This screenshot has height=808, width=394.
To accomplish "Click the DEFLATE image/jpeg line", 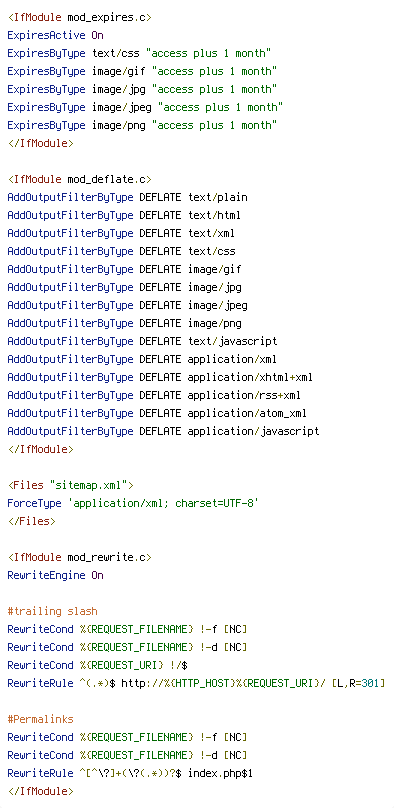I will point(127,306).
